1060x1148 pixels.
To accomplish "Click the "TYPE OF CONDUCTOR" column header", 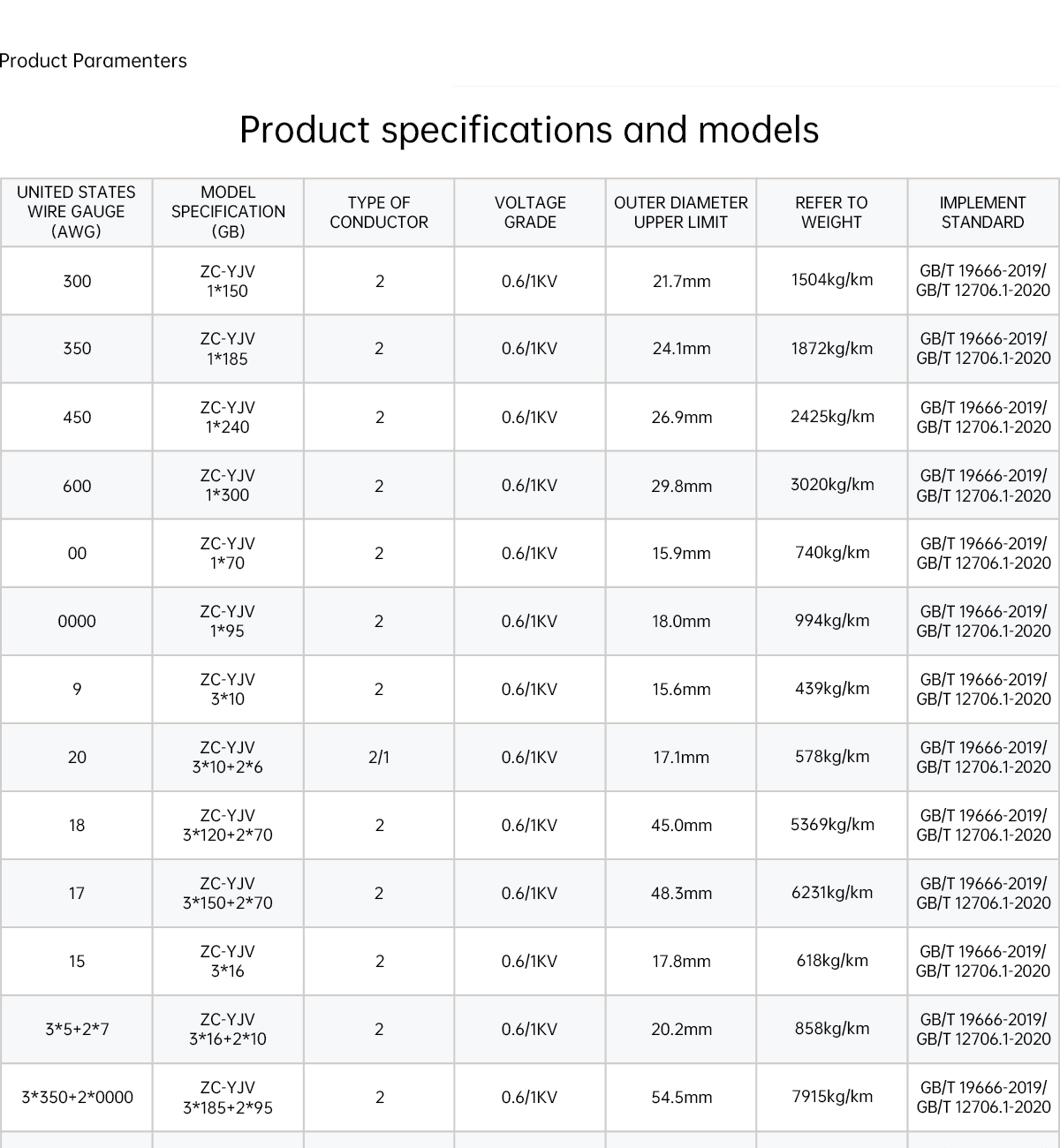I will [379, 213].
